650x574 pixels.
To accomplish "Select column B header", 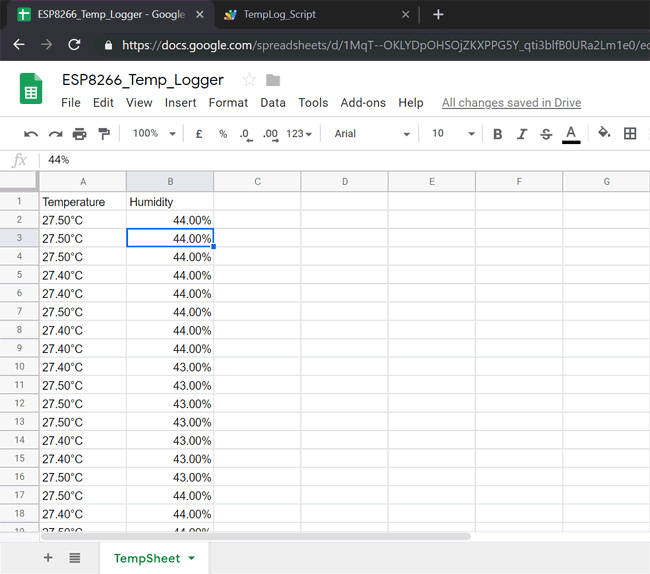I will click(170, 182).
